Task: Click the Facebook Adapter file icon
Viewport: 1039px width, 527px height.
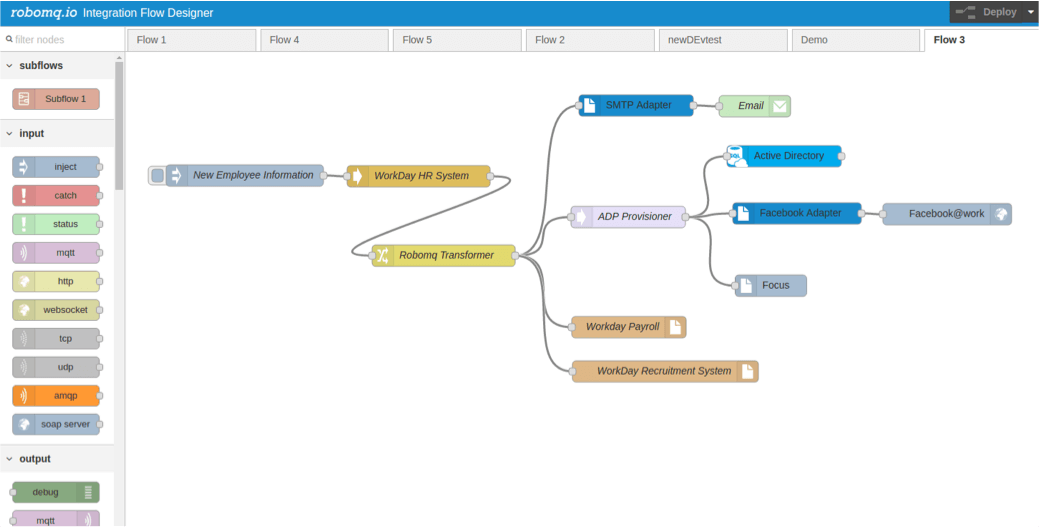Action: coord(743,213)
